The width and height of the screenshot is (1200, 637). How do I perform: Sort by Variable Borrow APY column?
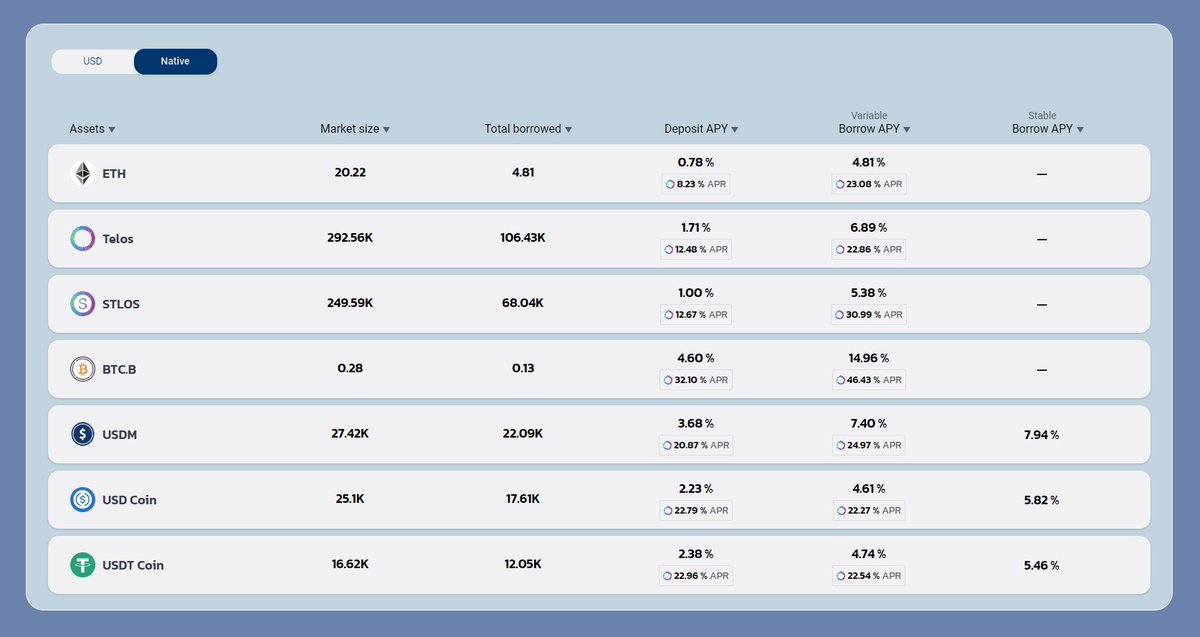pyautogui.click(x=874, y=129)
